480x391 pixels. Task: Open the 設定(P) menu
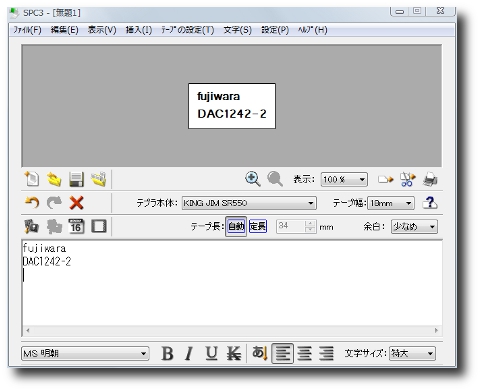click(275, 30)
